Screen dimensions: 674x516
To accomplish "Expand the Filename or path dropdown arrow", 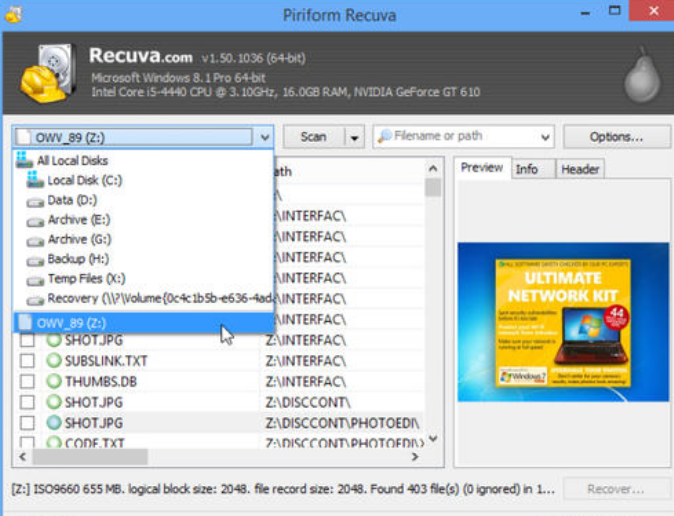I will tap(545, 137).
